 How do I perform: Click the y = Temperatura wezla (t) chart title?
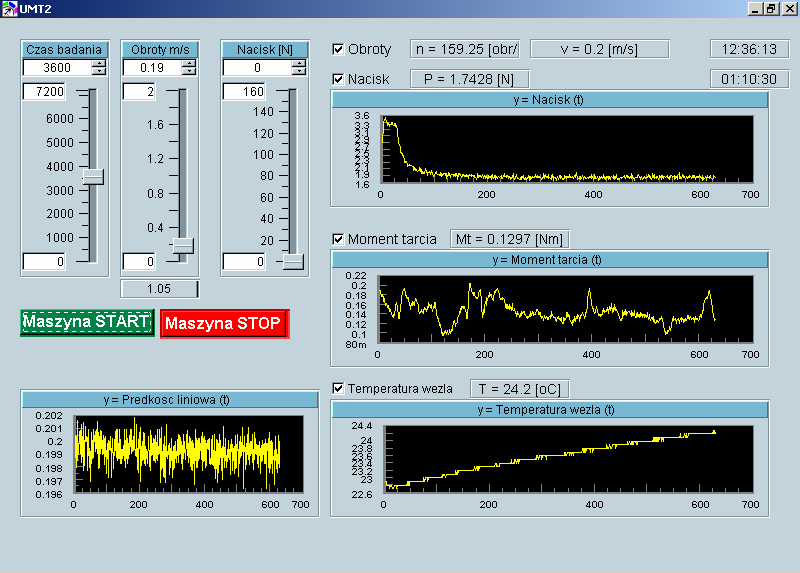pyautogui.click(x=549, y=410)
